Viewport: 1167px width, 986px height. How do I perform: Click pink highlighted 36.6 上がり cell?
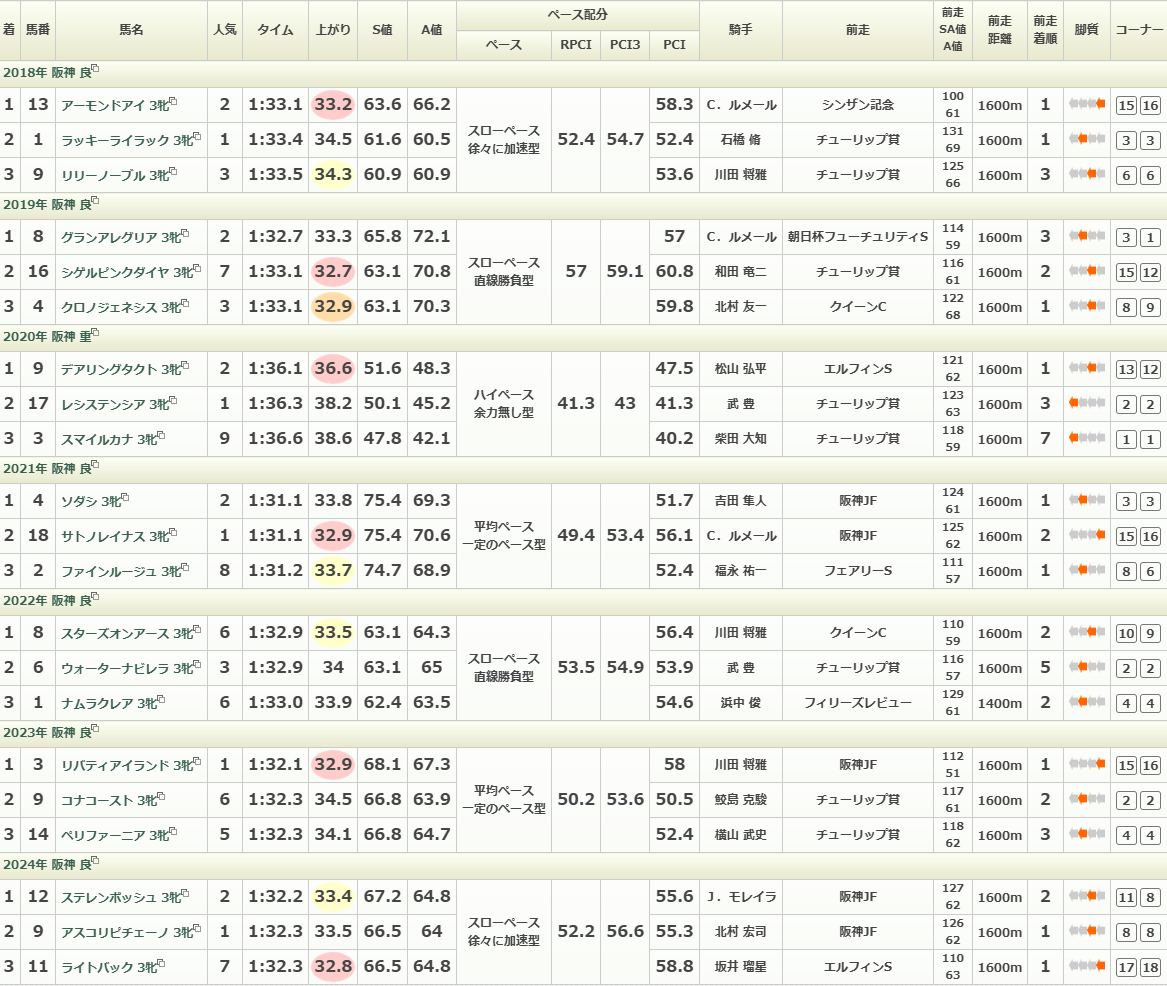[x=333, y=369]
